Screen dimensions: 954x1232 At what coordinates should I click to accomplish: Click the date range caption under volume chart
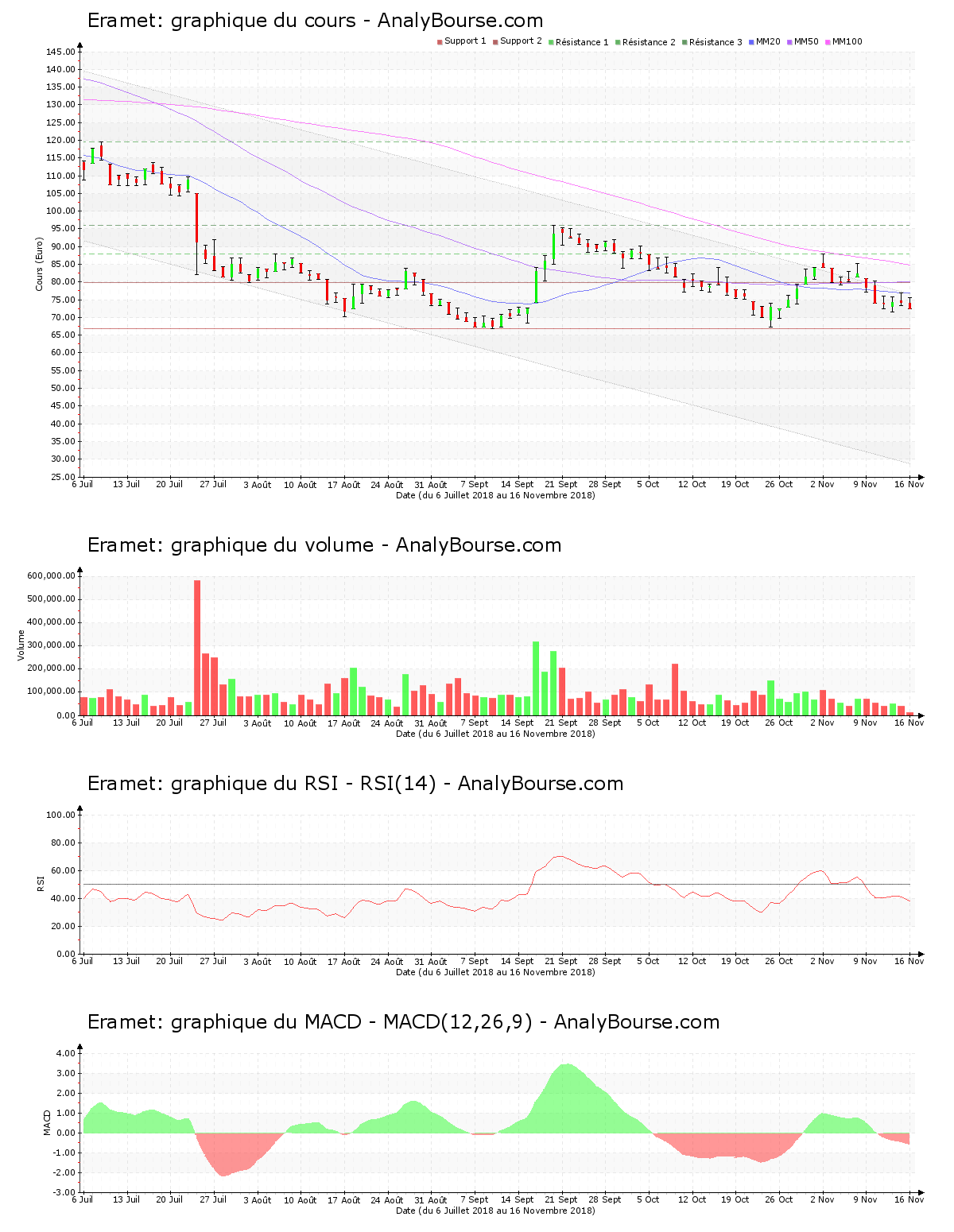coord(495,734)
